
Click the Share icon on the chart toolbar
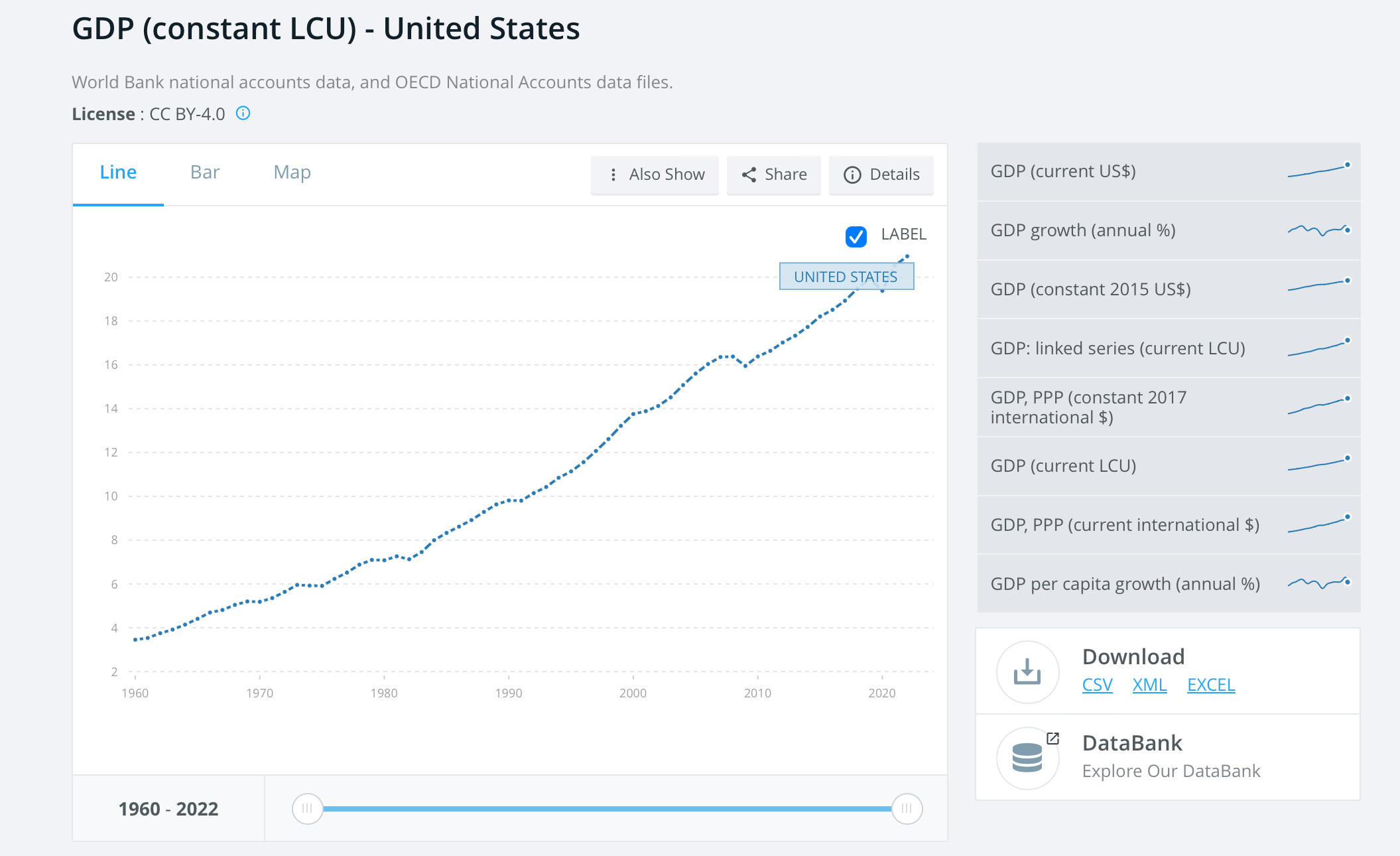click(750, 175)
